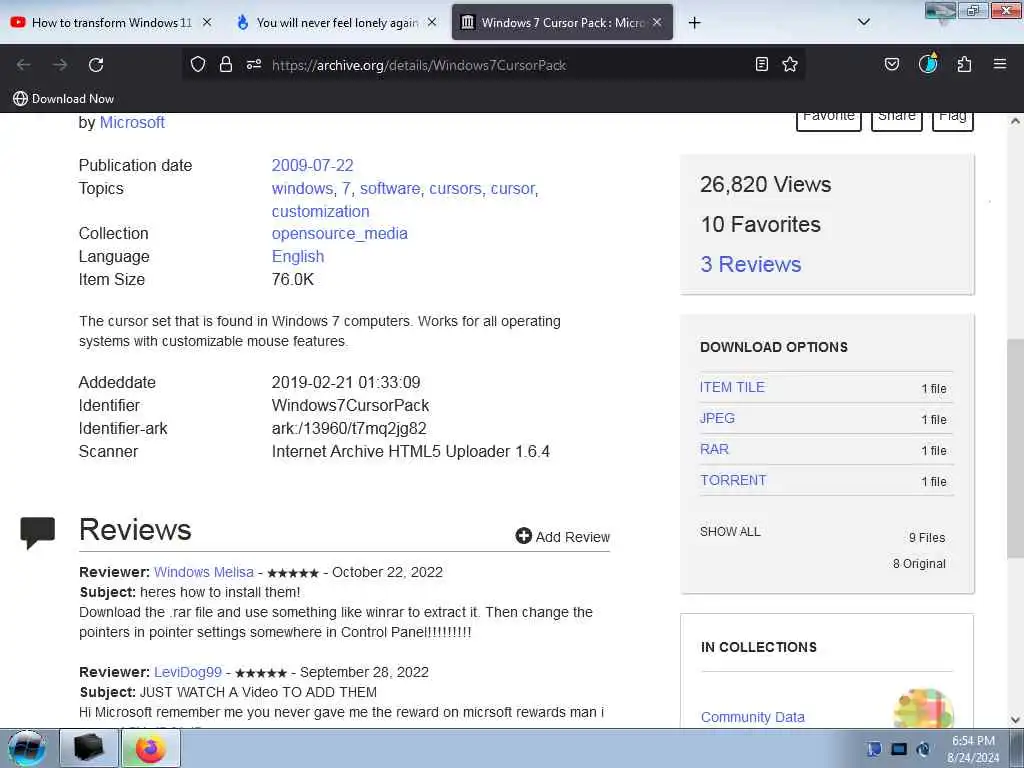Download the RAR file
1024x768 pixels.
(x=714, y=449)
